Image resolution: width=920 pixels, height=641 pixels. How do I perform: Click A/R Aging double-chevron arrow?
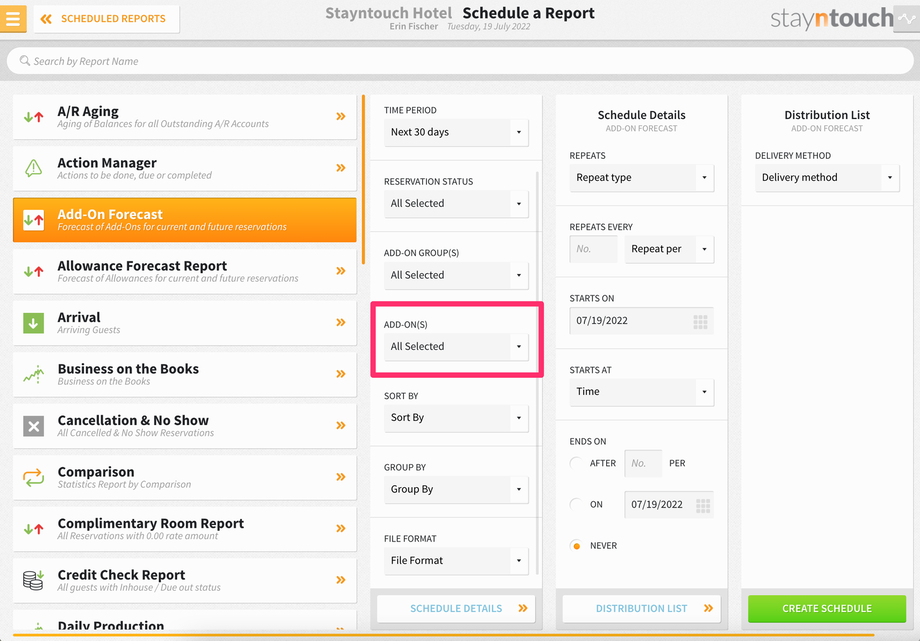tap(341, 116)
